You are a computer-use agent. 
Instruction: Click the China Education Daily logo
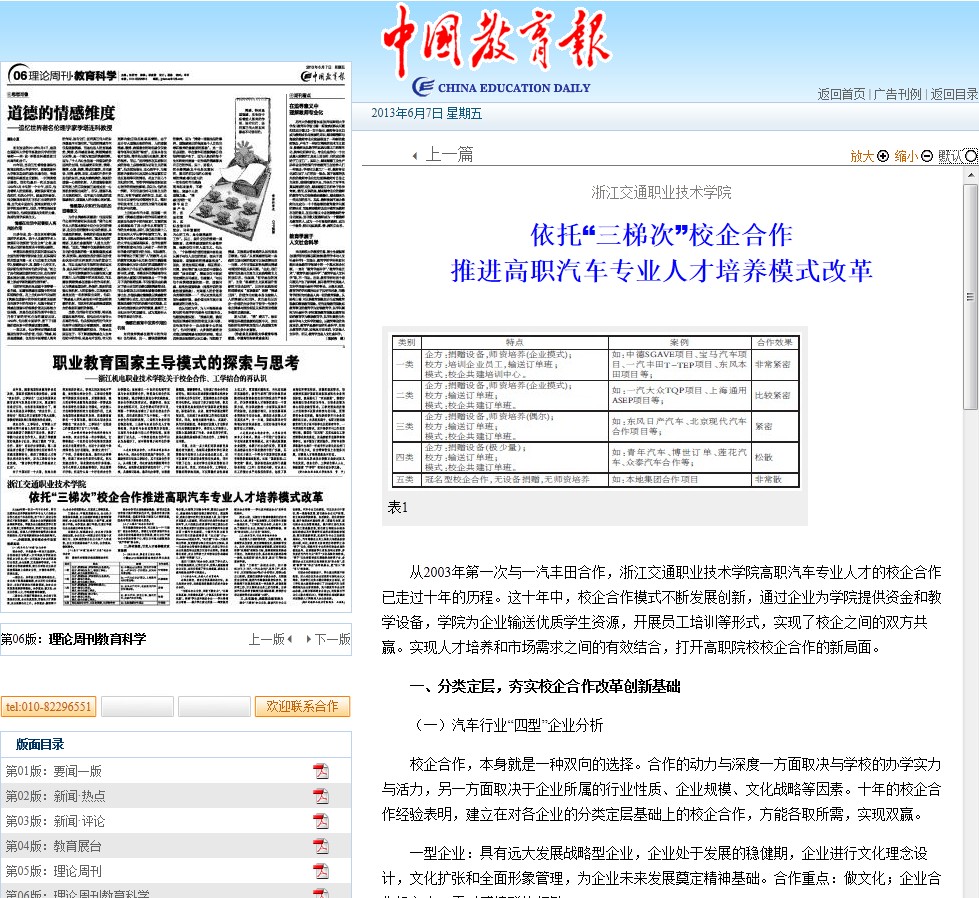(x=496, y=51)
